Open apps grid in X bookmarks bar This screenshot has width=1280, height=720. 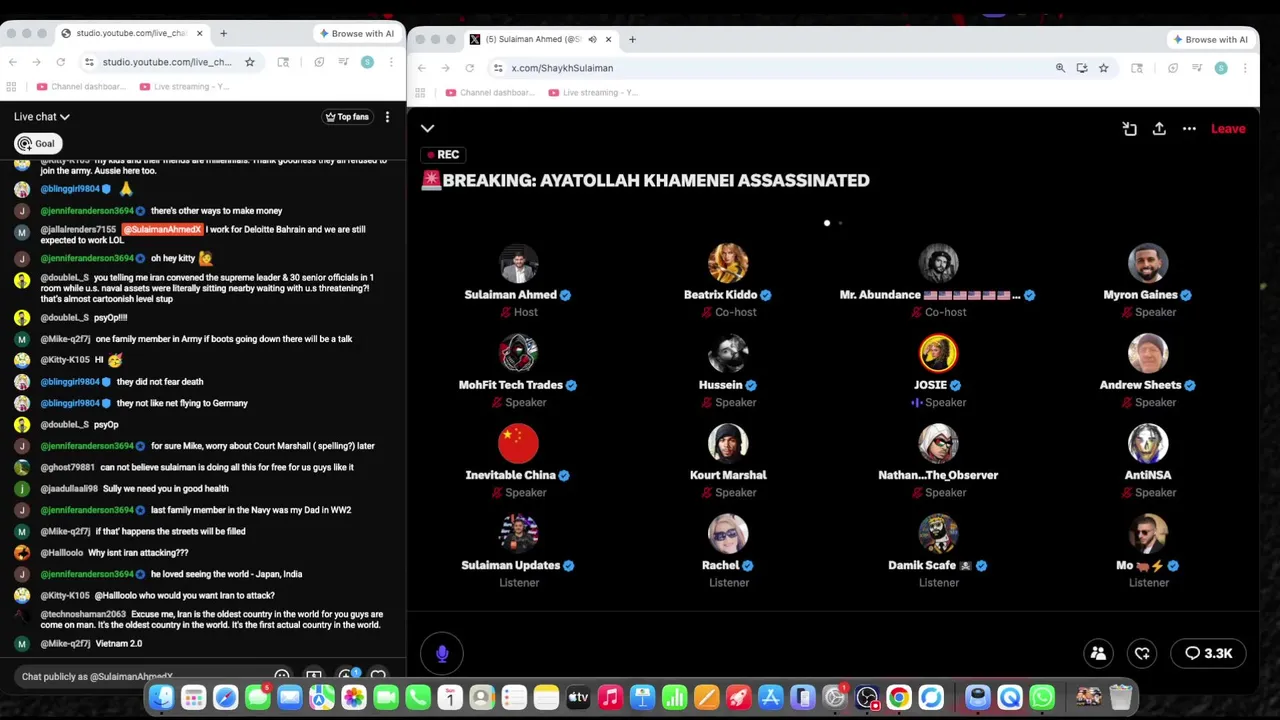tap(420, 93)
